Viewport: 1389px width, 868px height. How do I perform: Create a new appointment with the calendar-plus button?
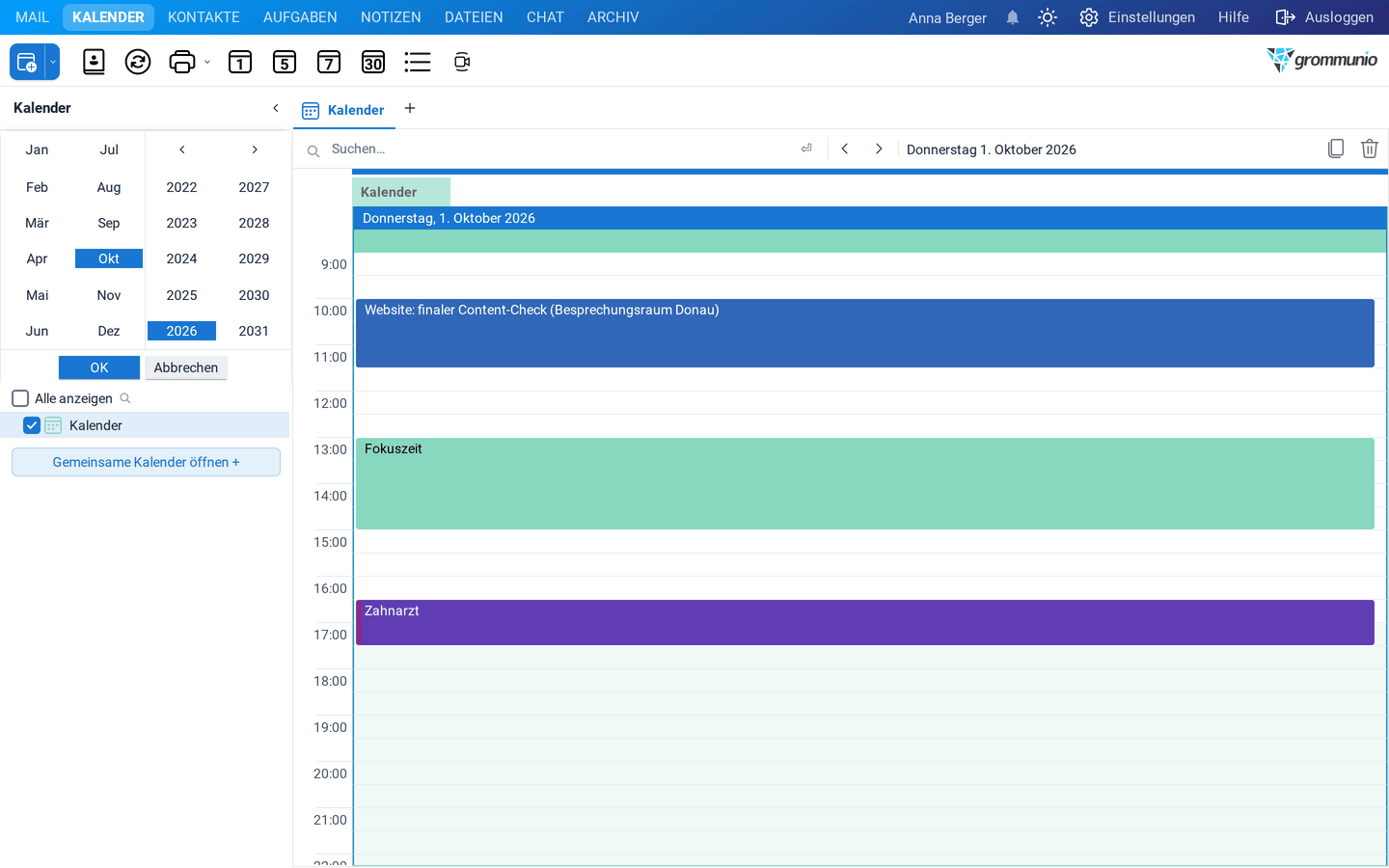click(x=27, y=62)
